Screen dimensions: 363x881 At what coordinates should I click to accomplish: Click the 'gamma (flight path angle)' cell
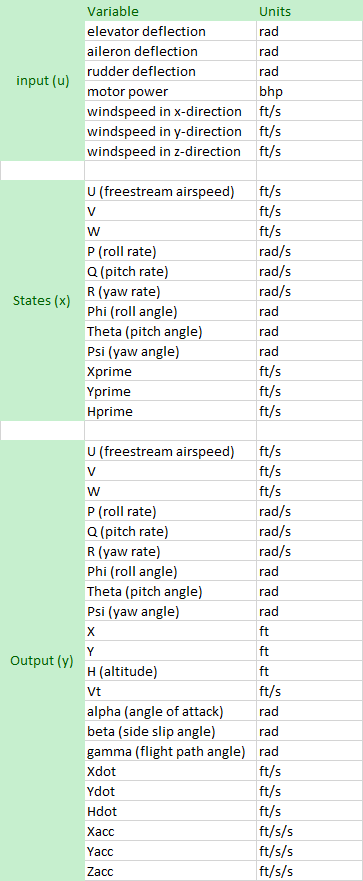(x=170, y=751)
